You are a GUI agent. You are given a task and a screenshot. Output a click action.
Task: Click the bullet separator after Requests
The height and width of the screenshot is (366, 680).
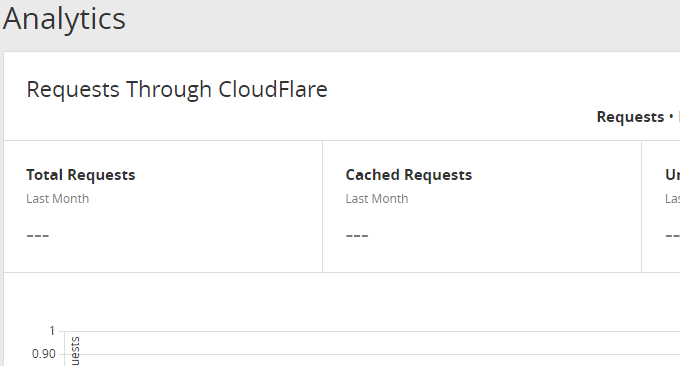click(x=671, y=116)
